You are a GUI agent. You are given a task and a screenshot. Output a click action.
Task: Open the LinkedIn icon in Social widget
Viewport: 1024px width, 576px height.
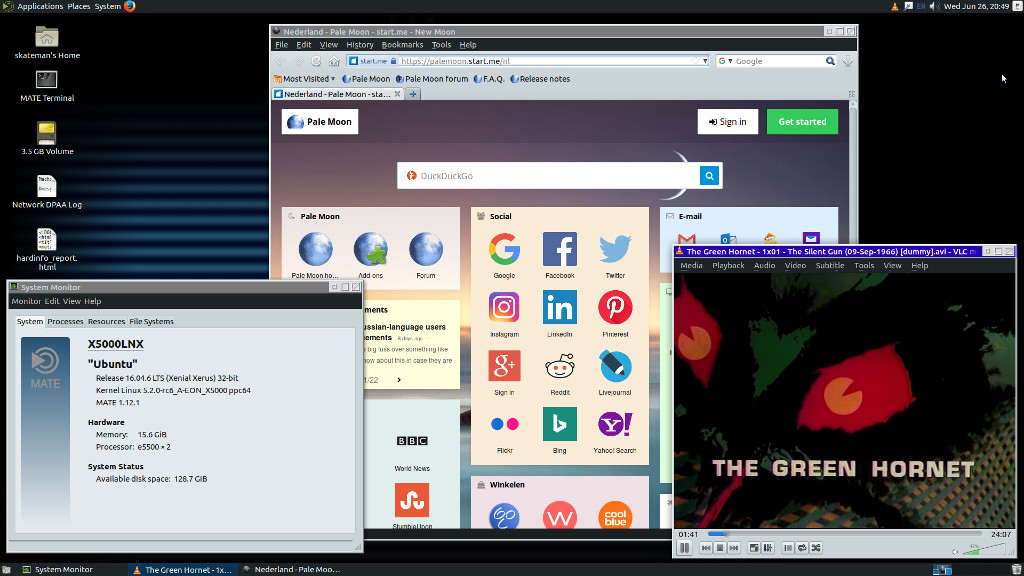pos(560,307)
